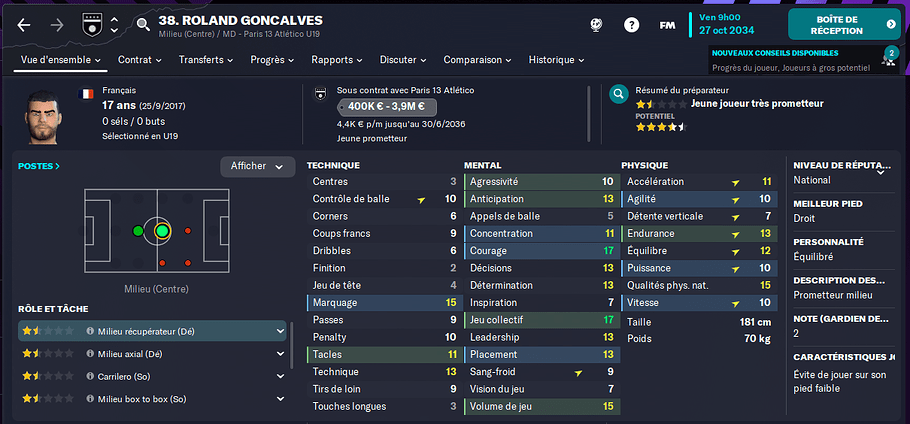The height and width of the screenshot is (424, 910).
Task: Click the POSTES link
Action: [39, 166]
